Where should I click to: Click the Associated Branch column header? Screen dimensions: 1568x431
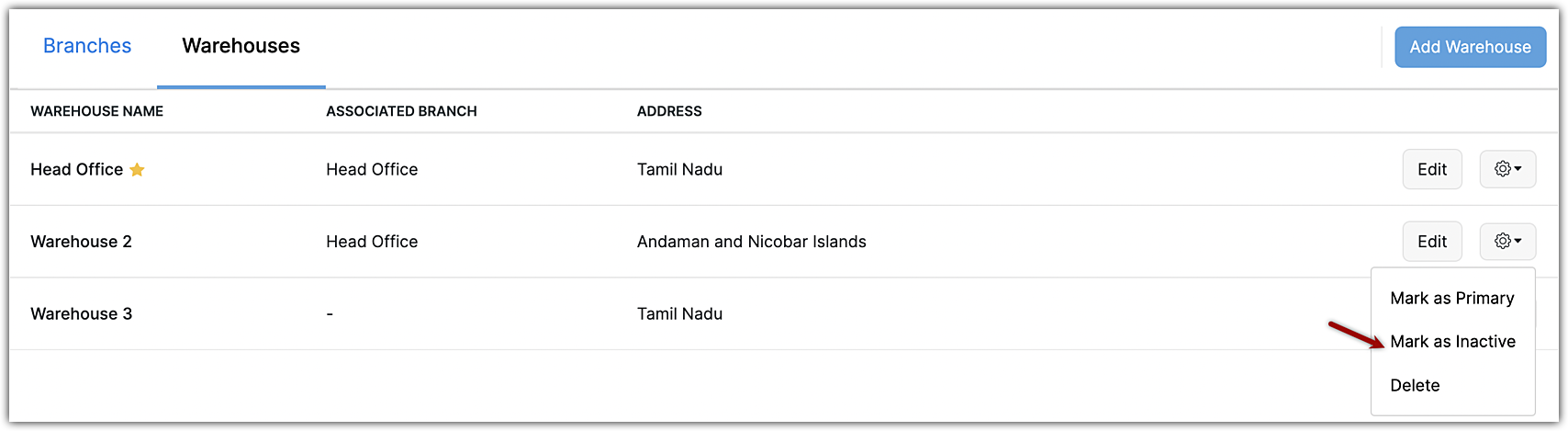coord(401,111)
